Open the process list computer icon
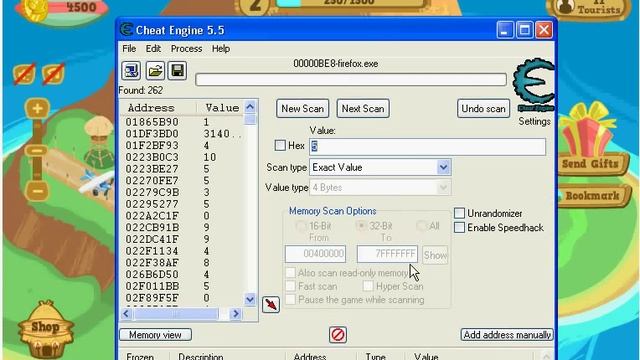This screenshot has height=360, width=640. tap(131, 71)
